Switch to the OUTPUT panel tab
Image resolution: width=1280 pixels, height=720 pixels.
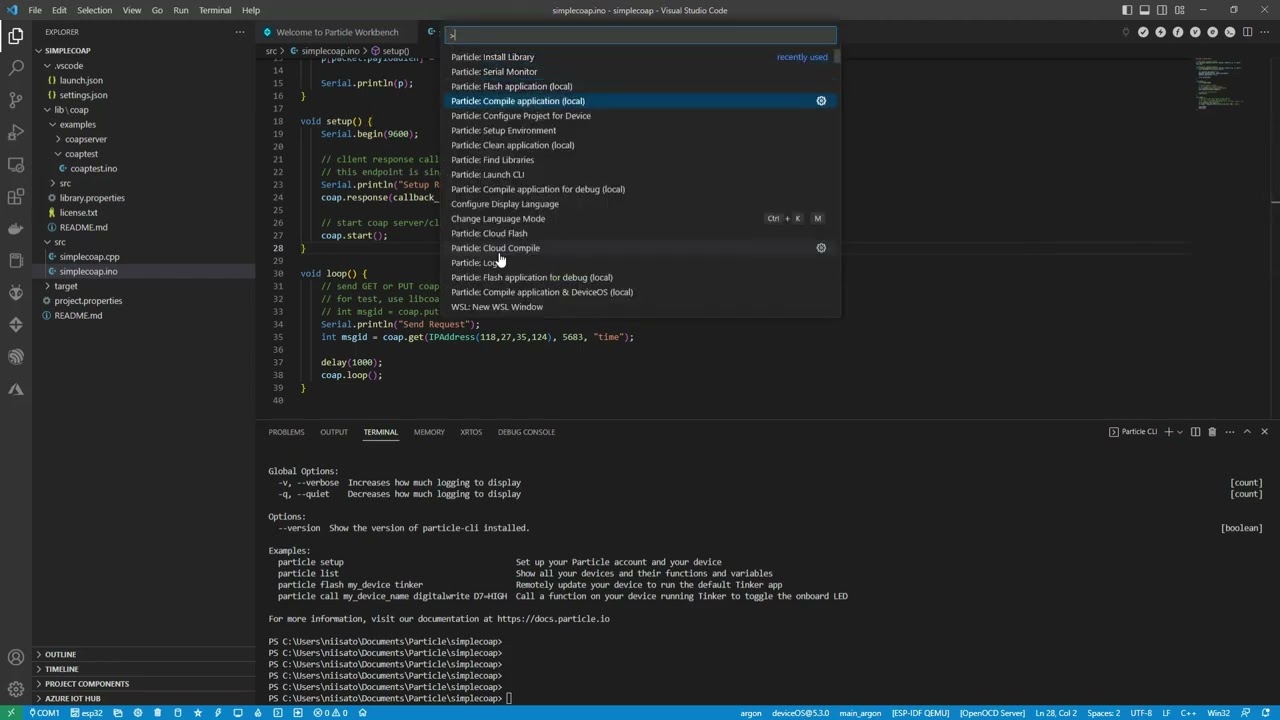tap(334, 432)
